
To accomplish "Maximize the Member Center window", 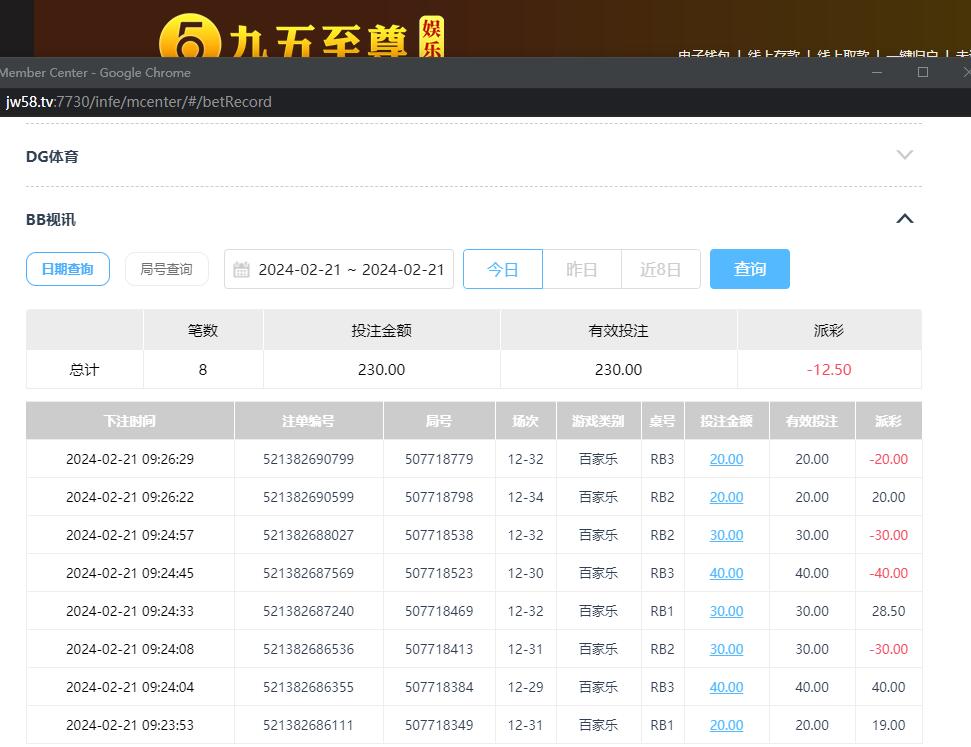I will [x=922, y=72].
